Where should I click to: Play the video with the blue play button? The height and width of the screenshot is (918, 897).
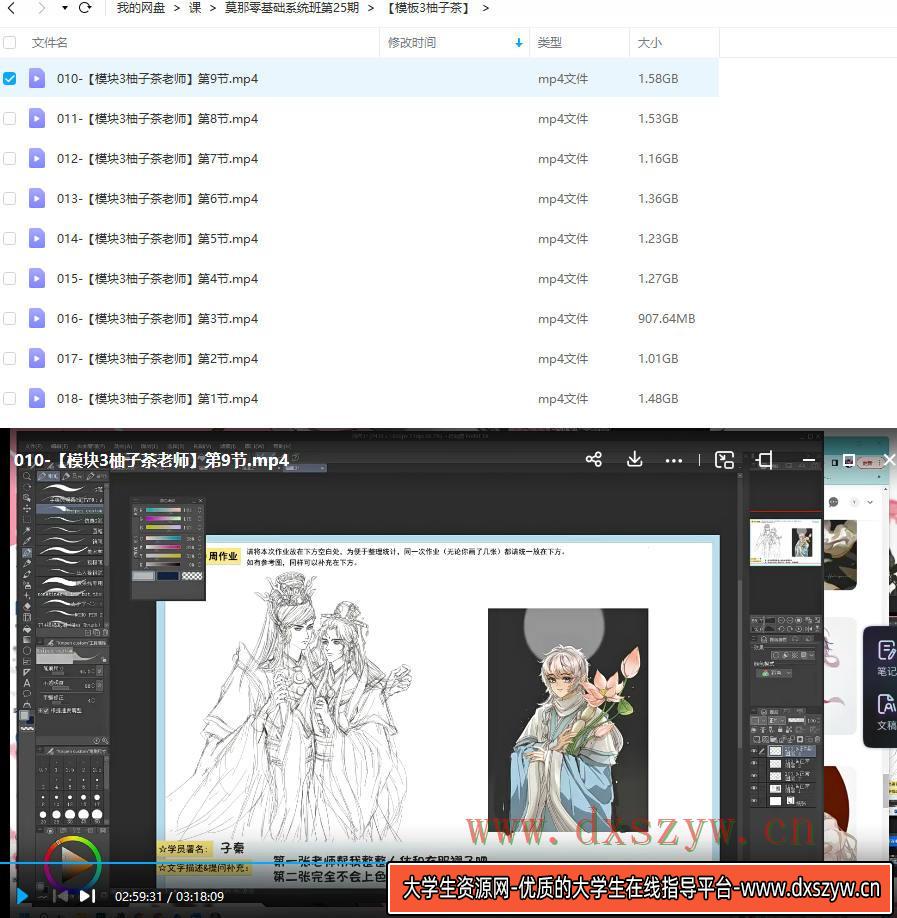point(22,896)
